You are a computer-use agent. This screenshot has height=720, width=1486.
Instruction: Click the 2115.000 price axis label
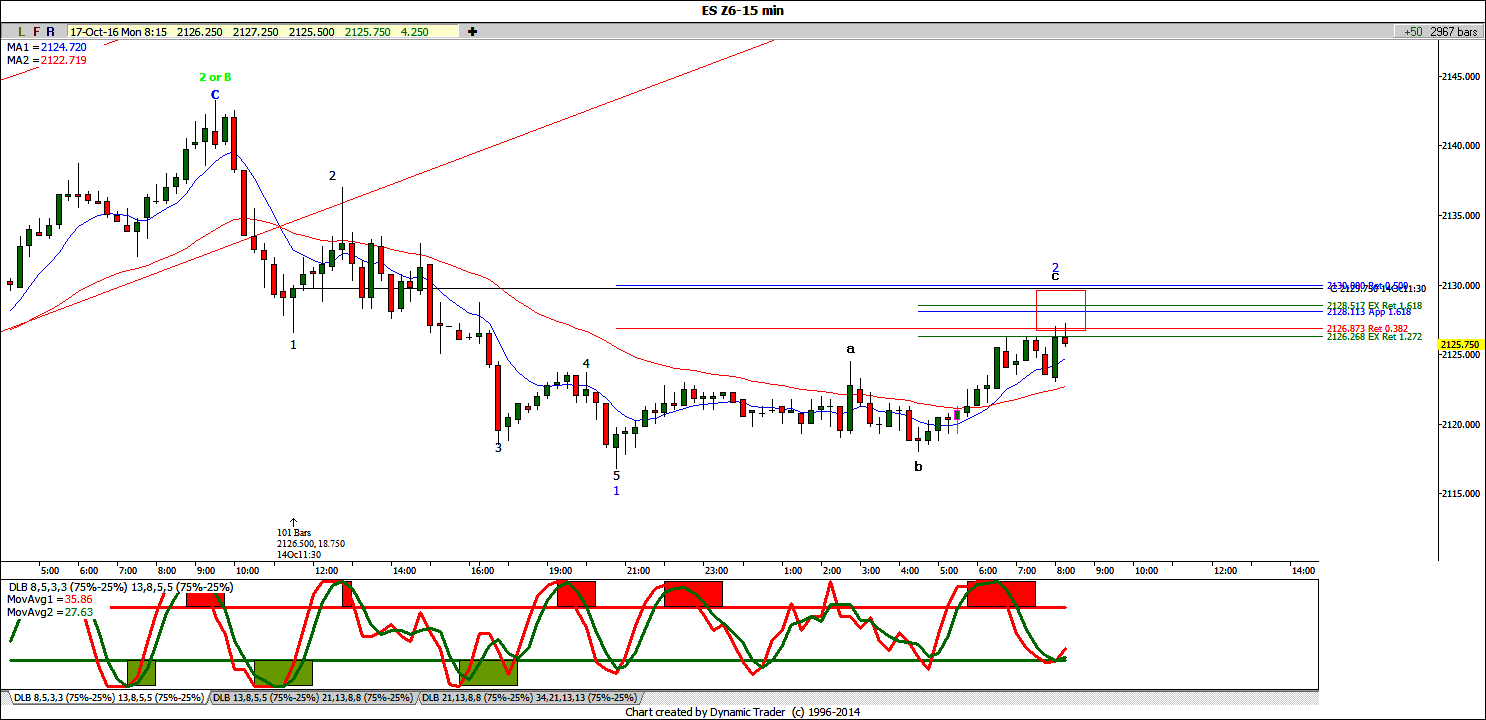[x=1459, y=494]
